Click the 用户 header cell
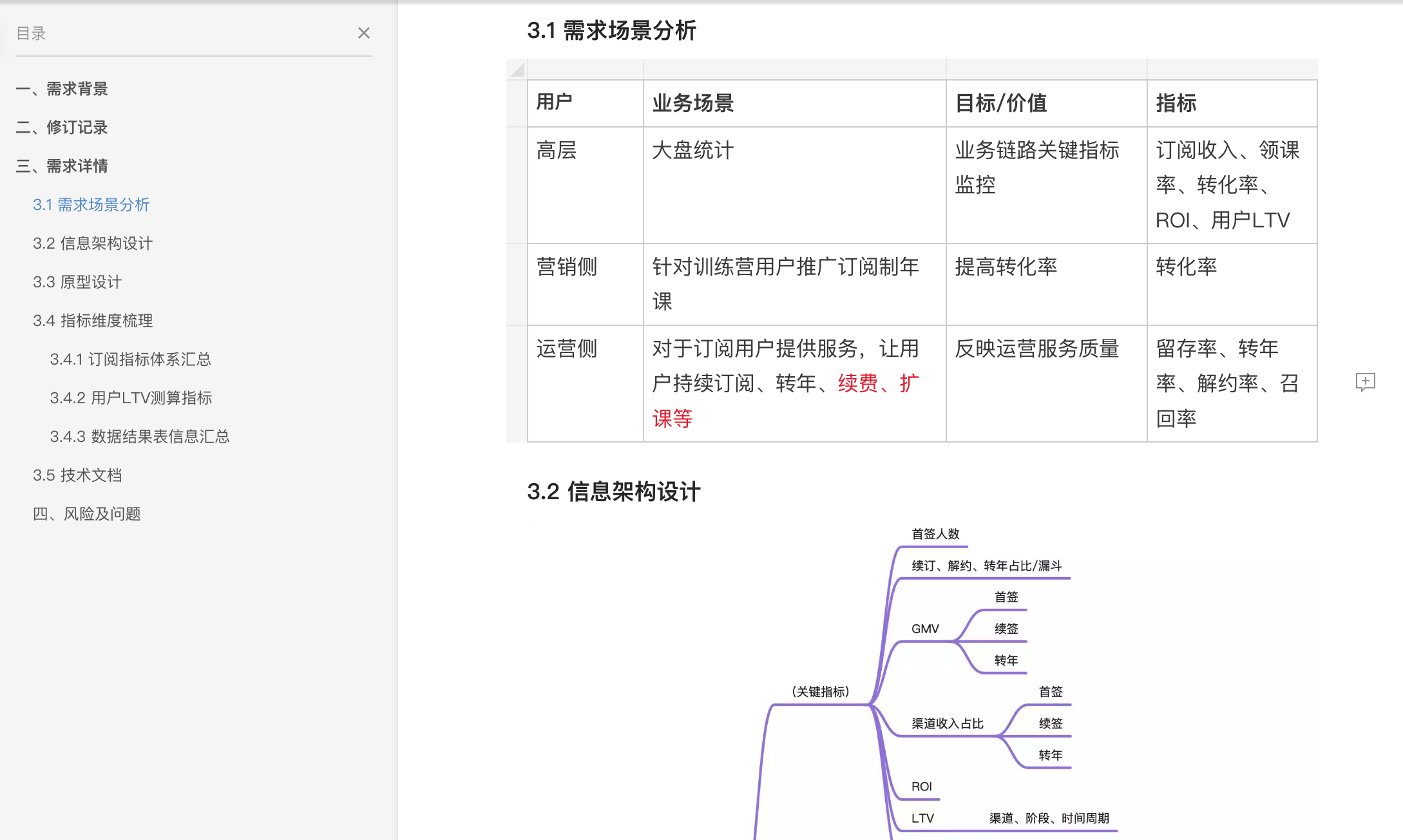1403x840 pixels. pyautogui.click(x=586, y=103)
